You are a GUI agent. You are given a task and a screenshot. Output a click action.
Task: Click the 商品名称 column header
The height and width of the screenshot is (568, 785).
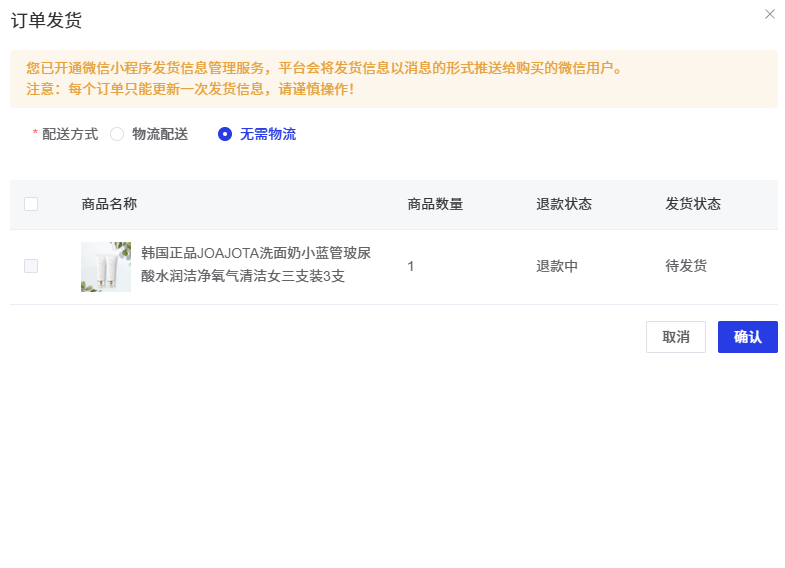[109, 204]
